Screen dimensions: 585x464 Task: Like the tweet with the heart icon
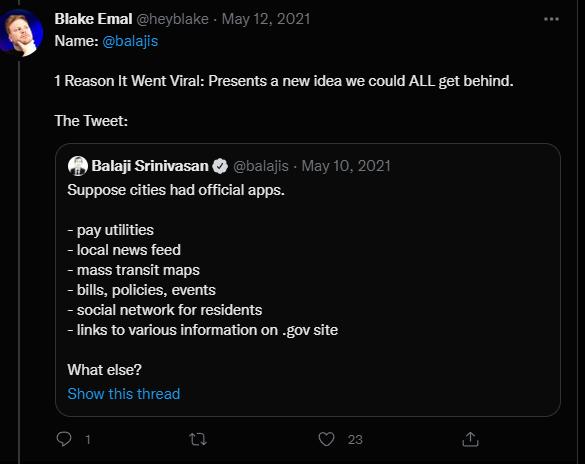click(x=326, y=439)
